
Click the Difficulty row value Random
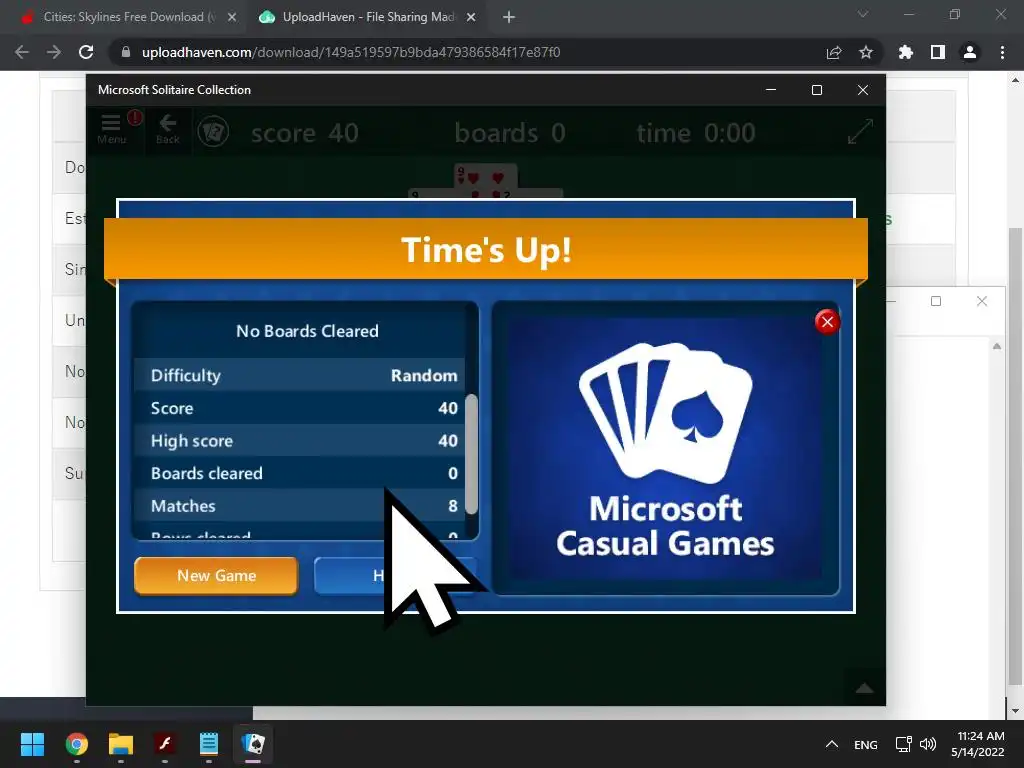[424, 376]
